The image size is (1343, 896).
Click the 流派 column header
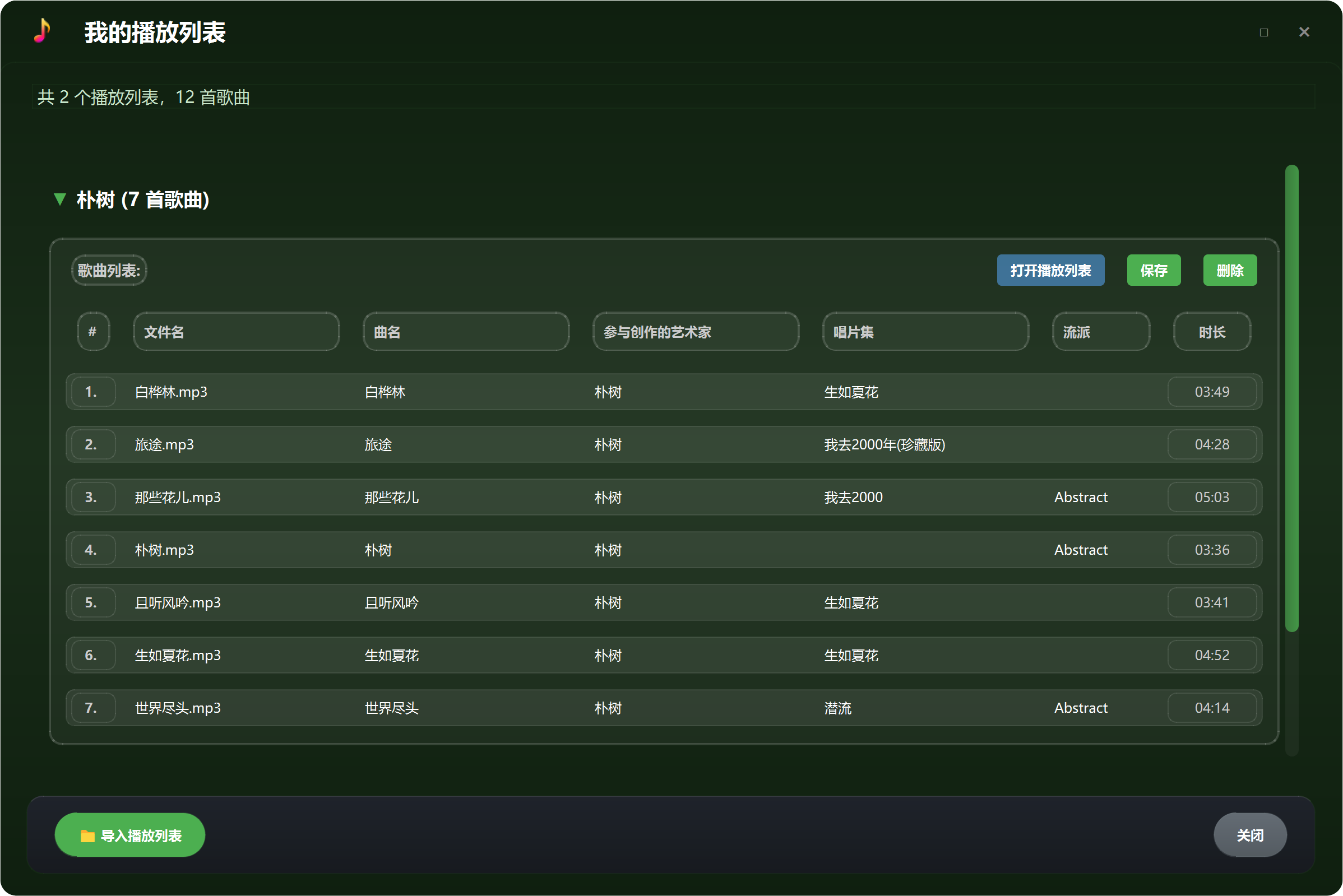pyautogui.click(x=1100, y=332)
